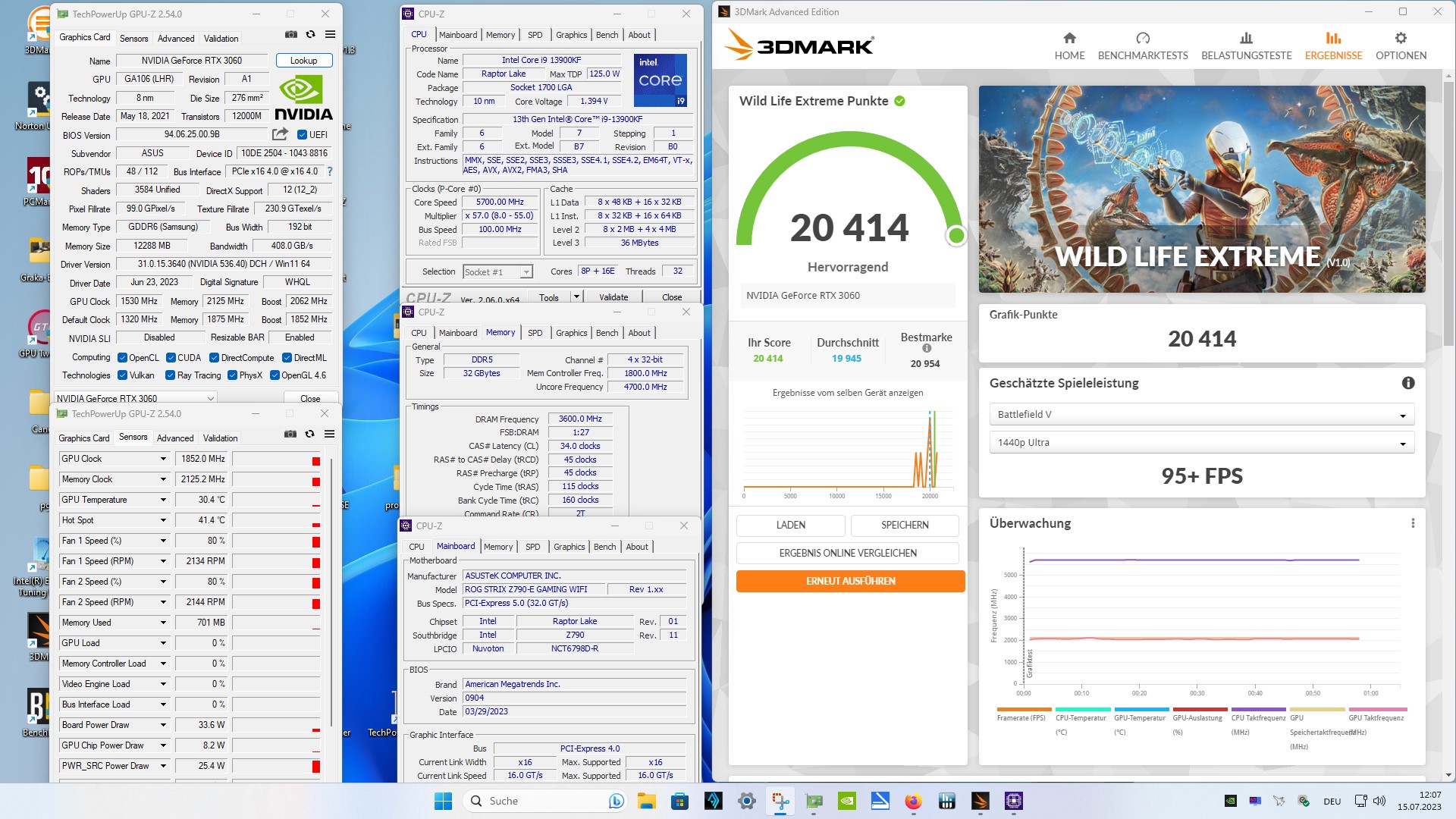Toggle the UEFI checkbox in GPU-Z
Viewport: 1456px width, 819px height.
302,135
